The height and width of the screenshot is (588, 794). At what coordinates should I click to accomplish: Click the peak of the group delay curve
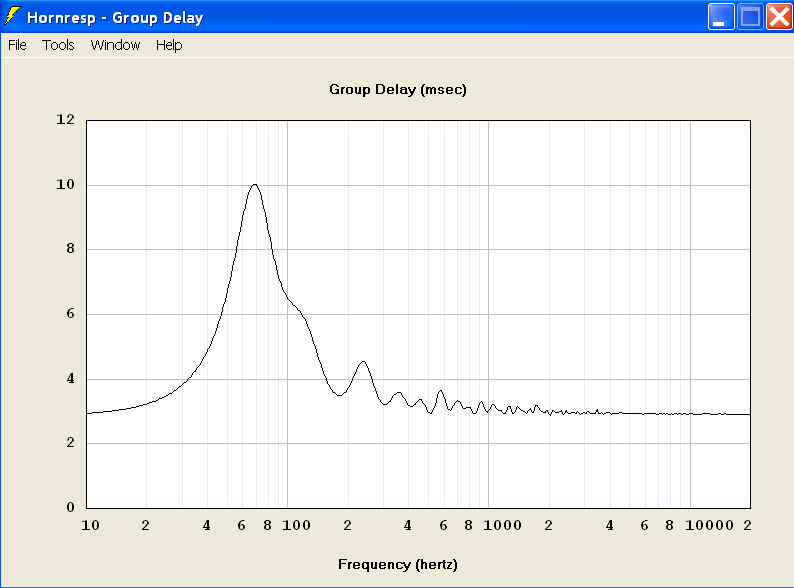point(255,185)
